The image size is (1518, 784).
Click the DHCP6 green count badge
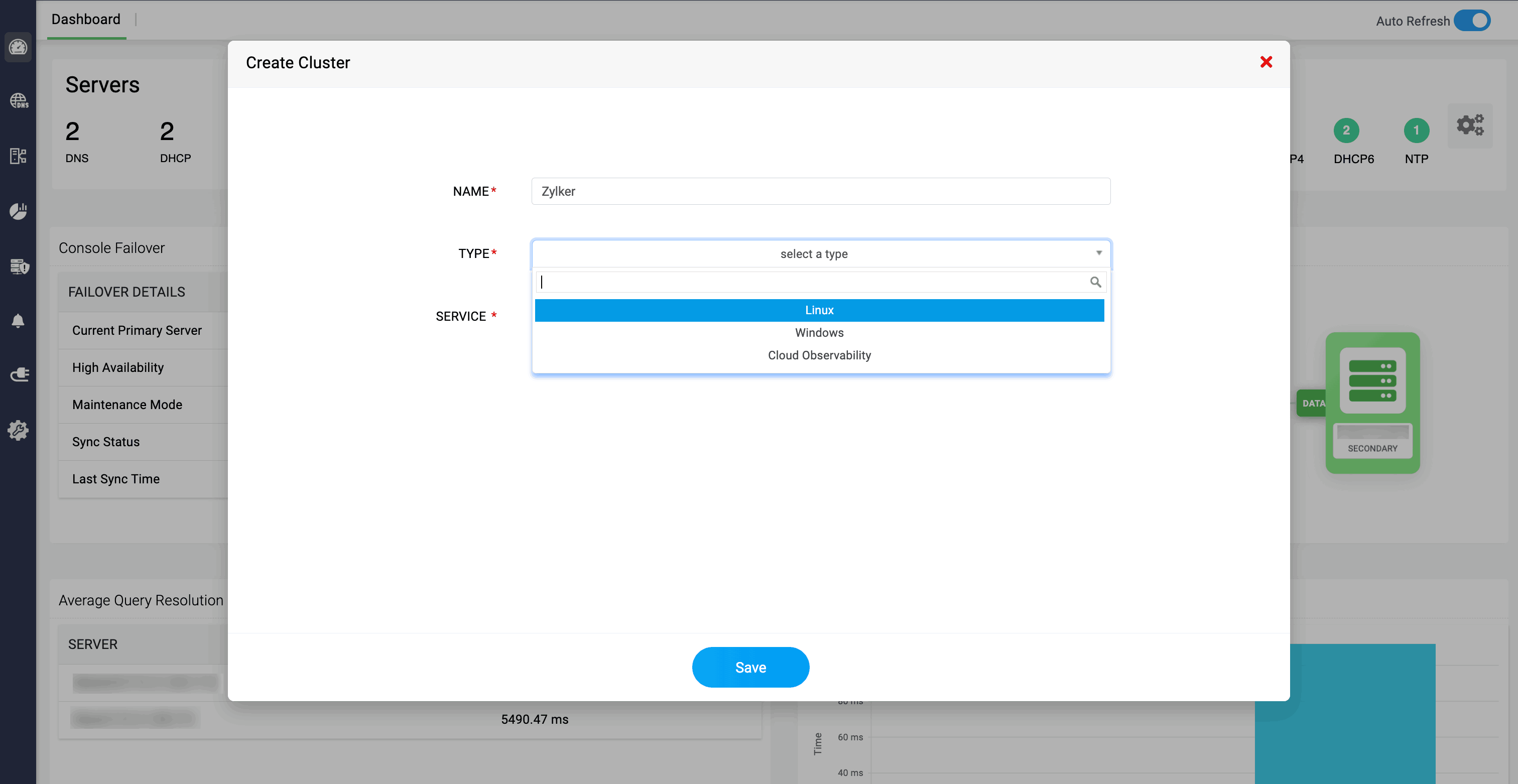[x=1346, y=130]
